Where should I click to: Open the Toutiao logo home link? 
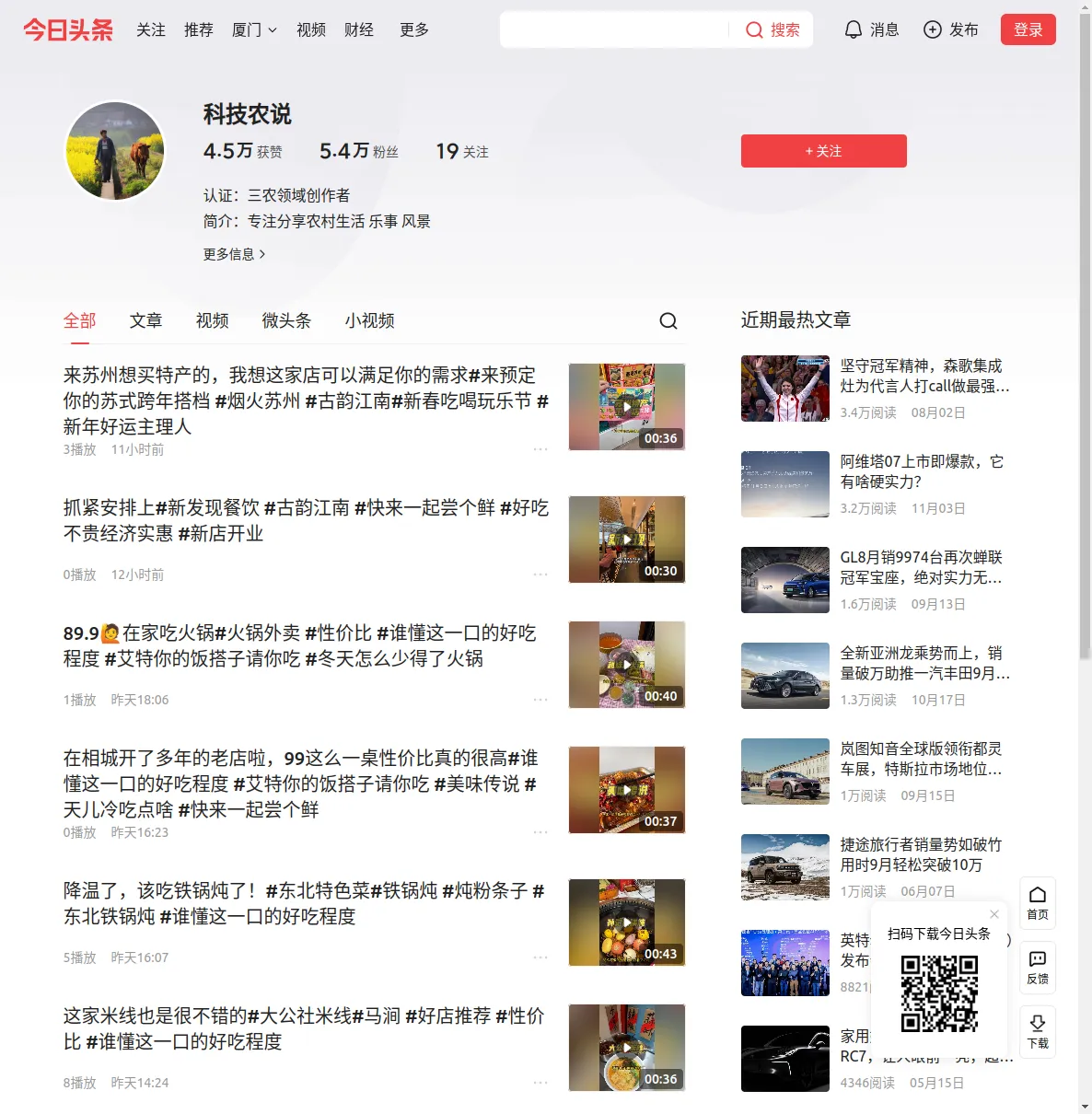[68, 29]
